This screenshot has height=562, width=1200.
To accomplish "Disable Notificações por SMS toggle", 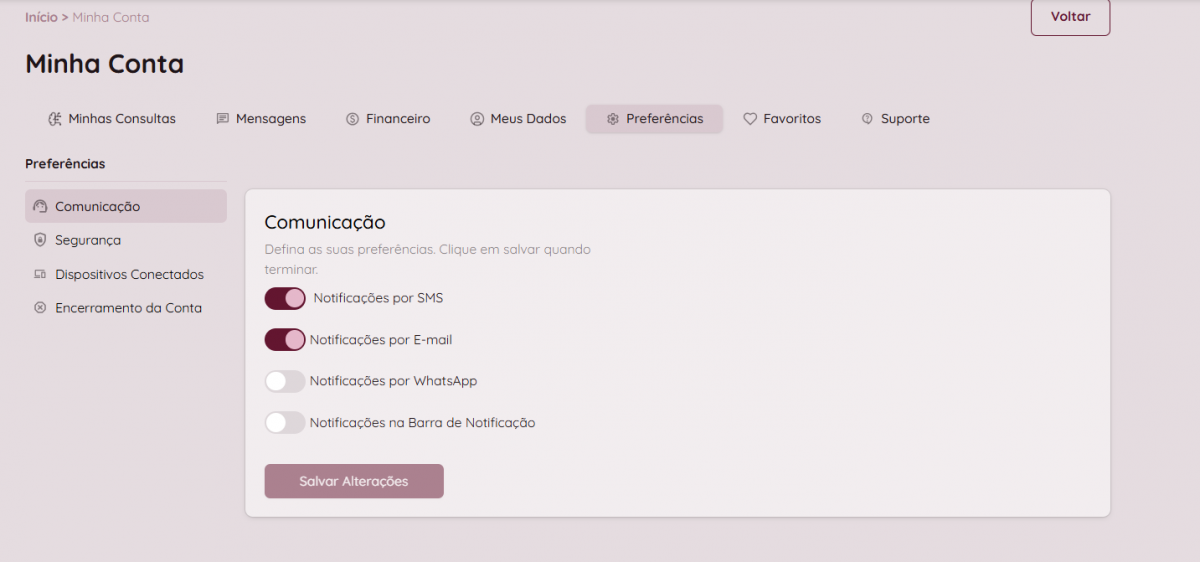I will click(x=285, y=298).
